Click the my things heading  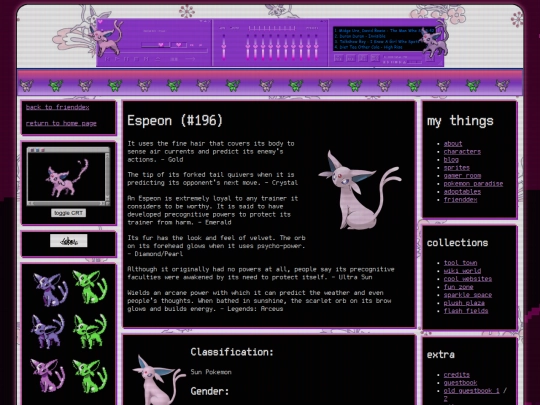(x=460, y=121)
